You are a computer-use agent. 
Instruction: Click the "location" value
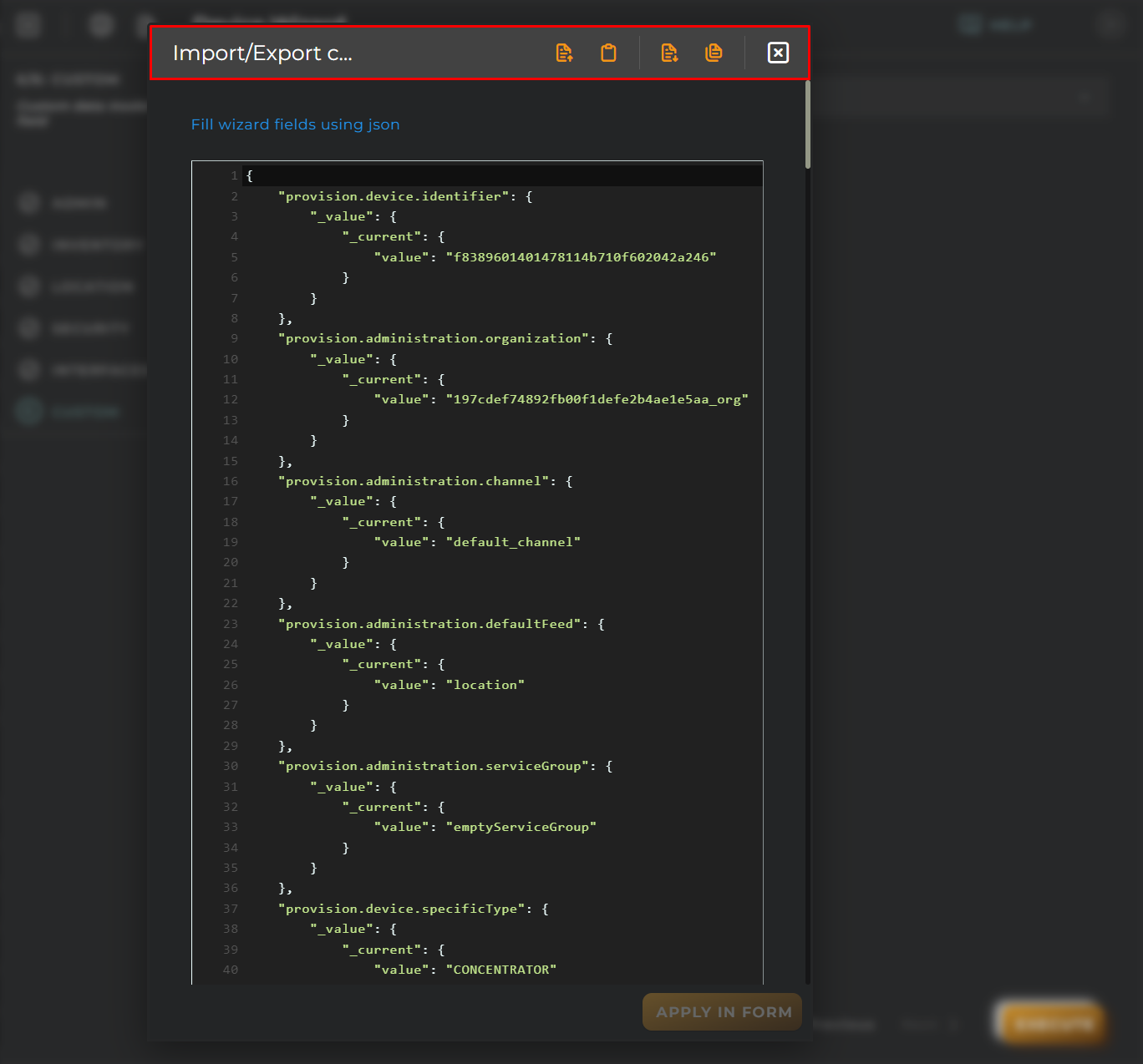pyautogui.click(x=485, y=685)
